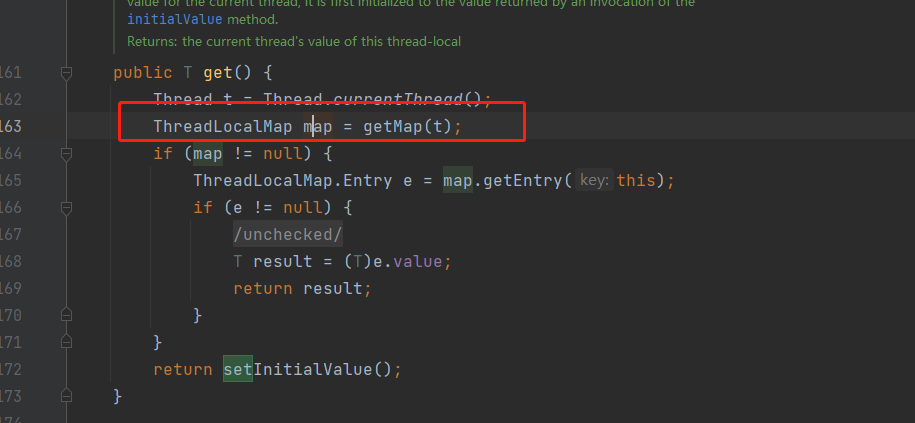Click fold end marker at line 173

tap(66, 396)
